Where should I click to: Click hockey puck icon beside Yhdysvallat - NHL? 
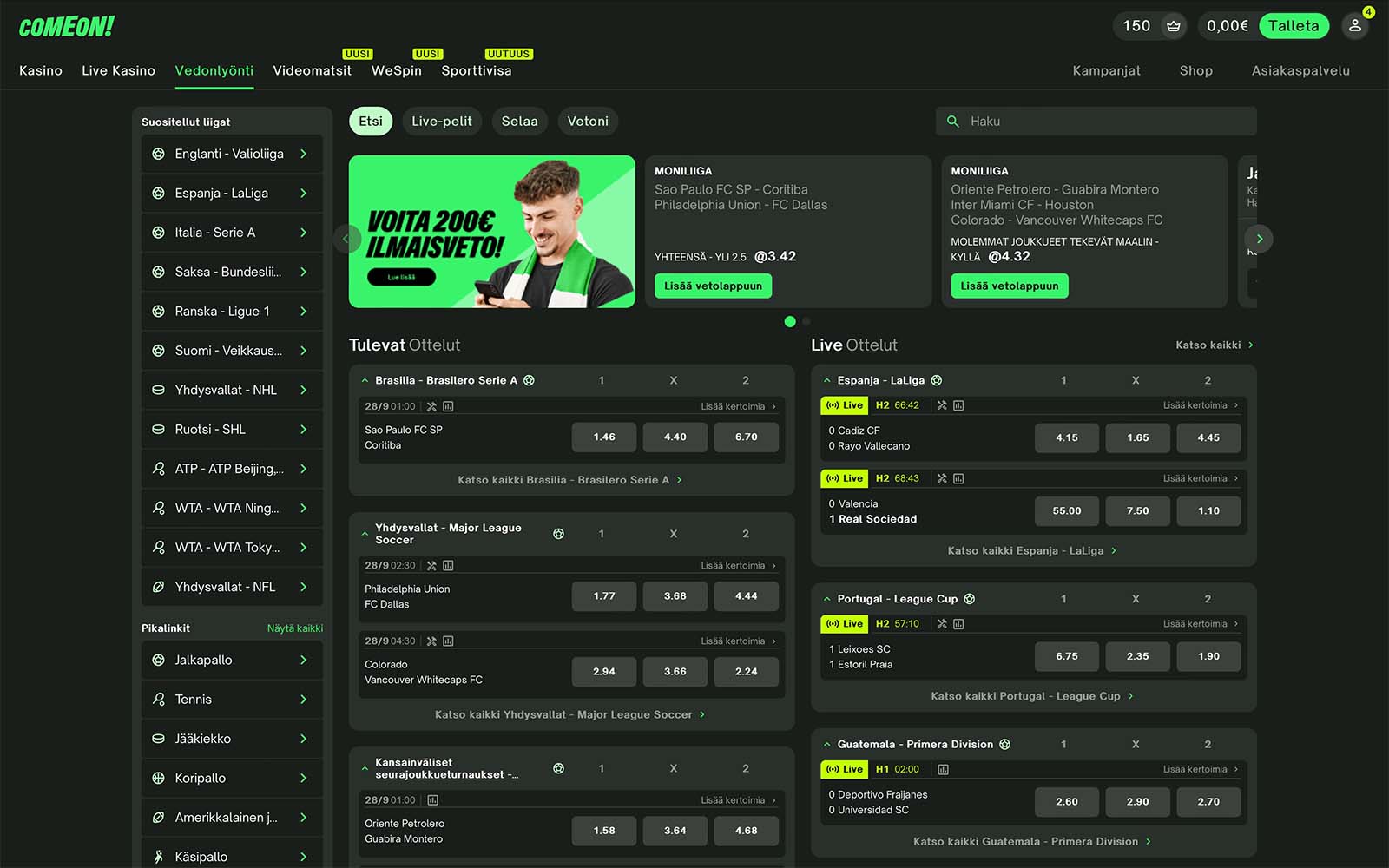point(158,390)
